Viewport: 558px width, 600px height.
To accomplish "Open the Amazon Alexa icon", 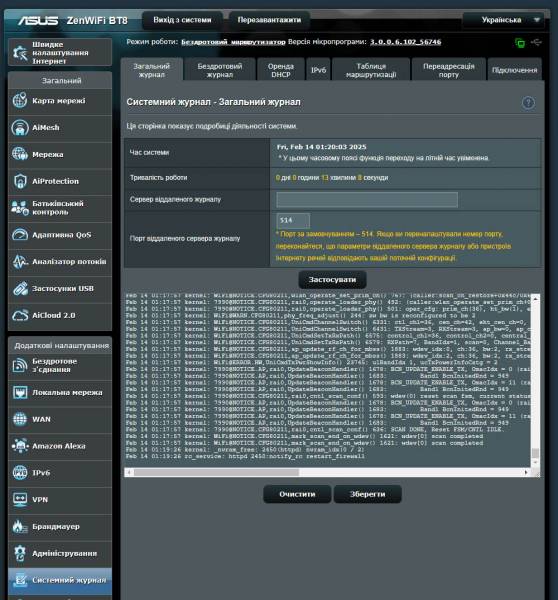I will [20, 446].
